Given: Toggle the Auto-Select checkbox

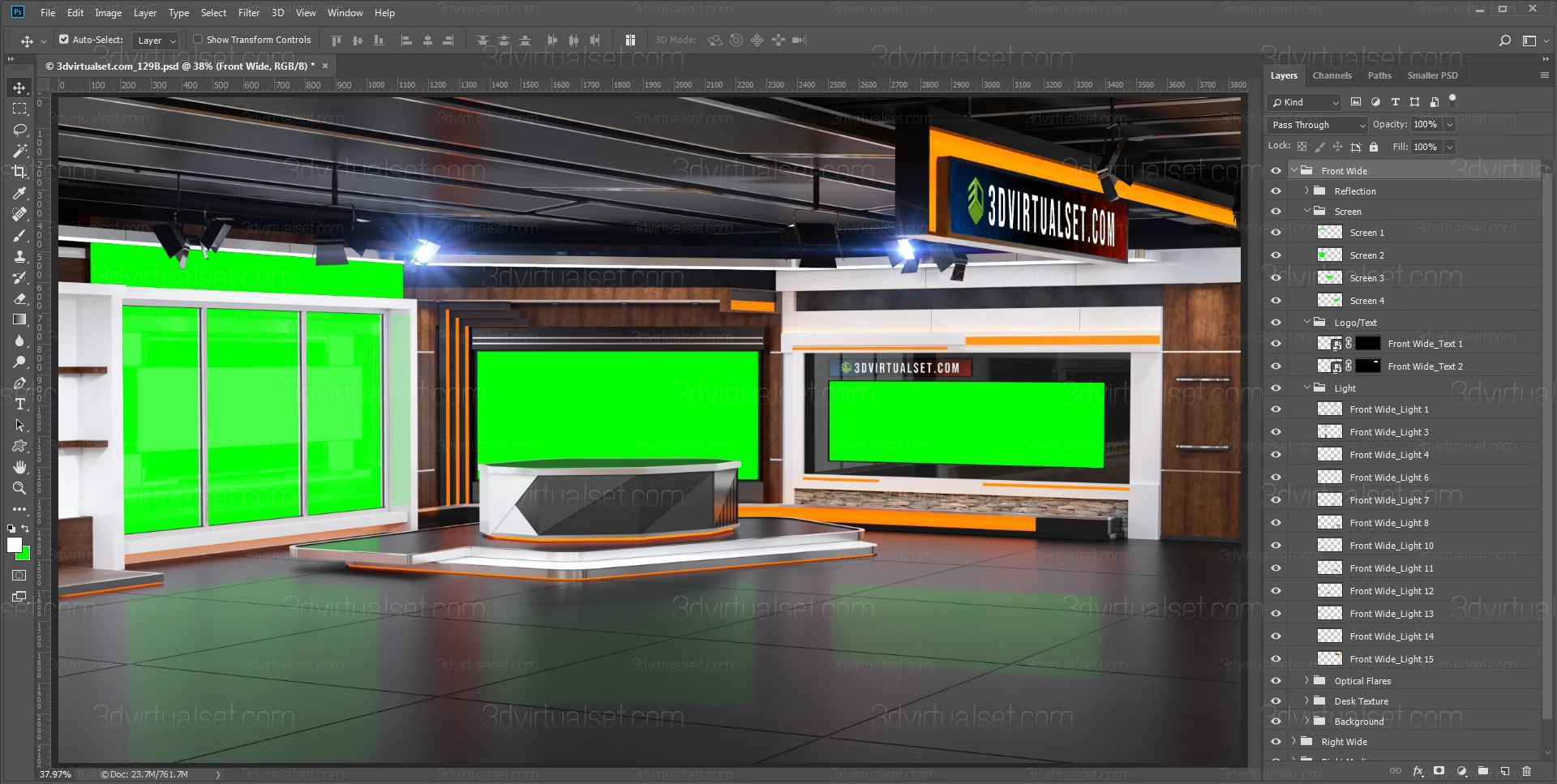Looking at the screenshot, I should 64,39.
